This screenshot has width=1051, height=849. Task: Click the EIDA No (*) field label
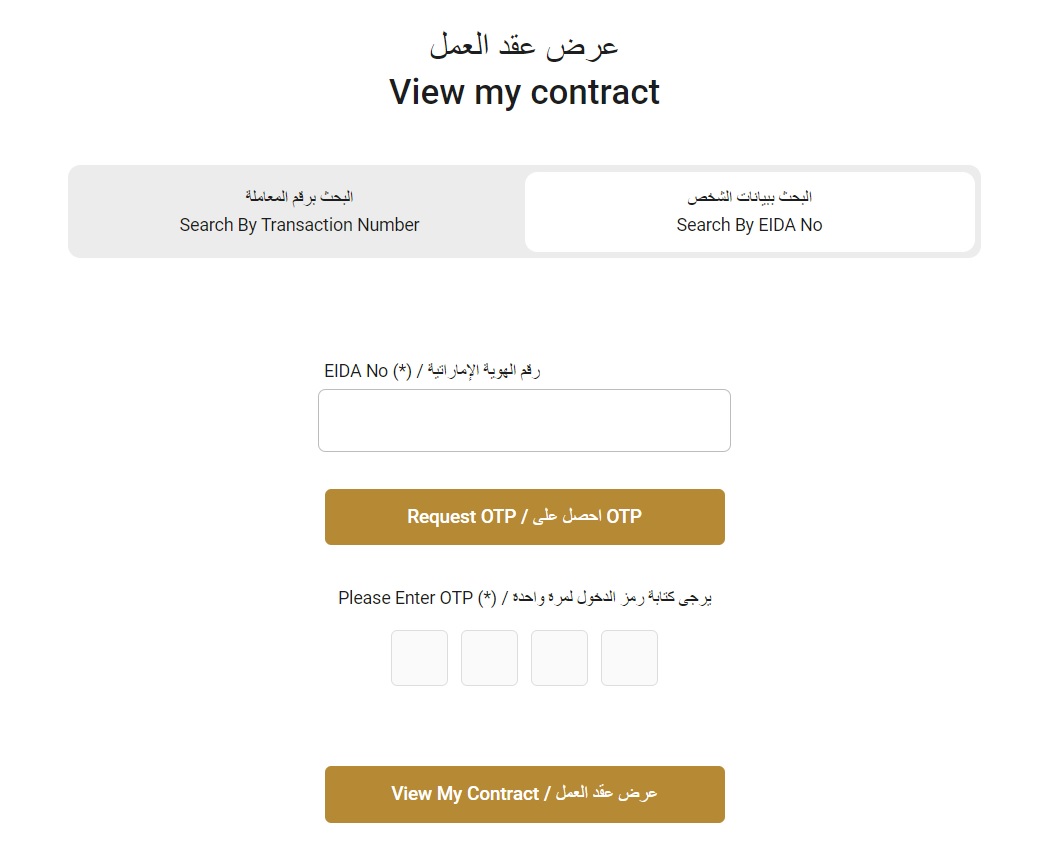pyautogui.click(x=432, y=369)
